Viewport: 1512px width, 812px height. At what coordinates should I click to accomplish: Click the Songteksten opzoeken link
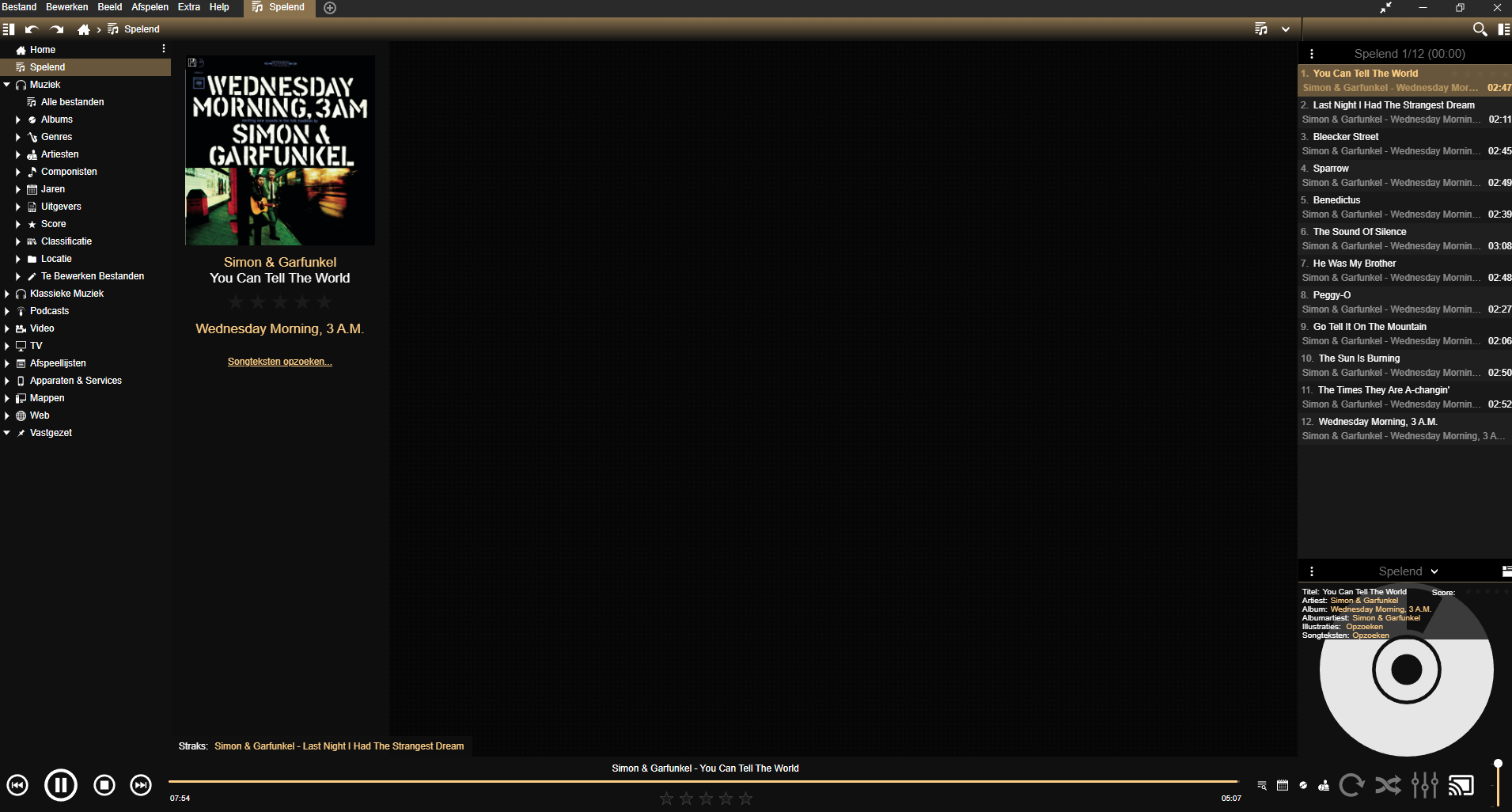point(280,362)
